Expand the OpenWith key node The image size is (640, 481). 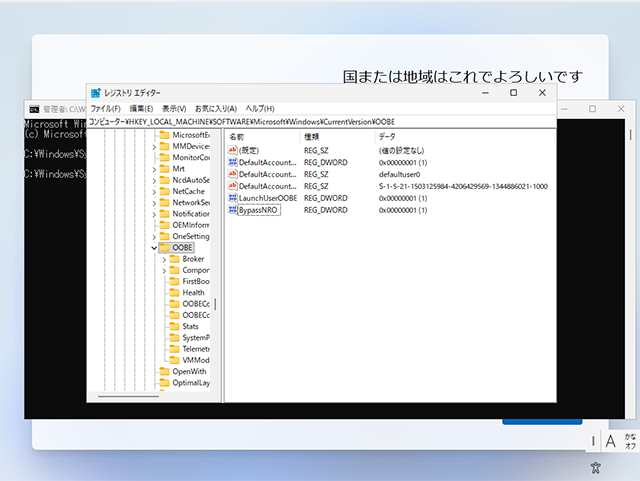click(x=153, y=371)
